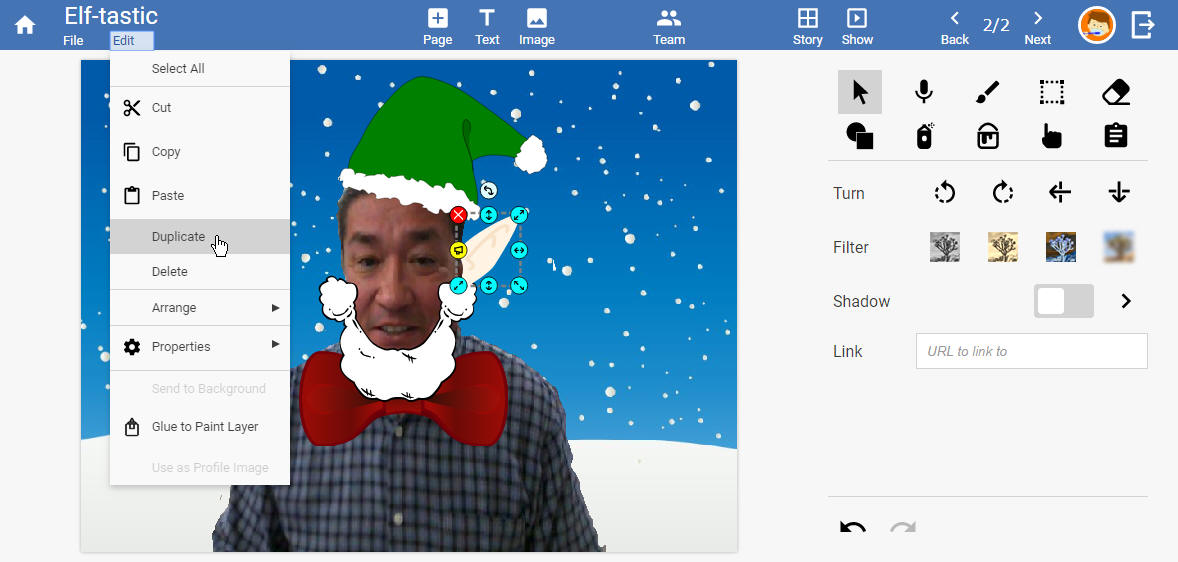Flip object horizontally
Image resolution: width=1178 pixels, height=562 pixels.
[x=1060, y=193]
